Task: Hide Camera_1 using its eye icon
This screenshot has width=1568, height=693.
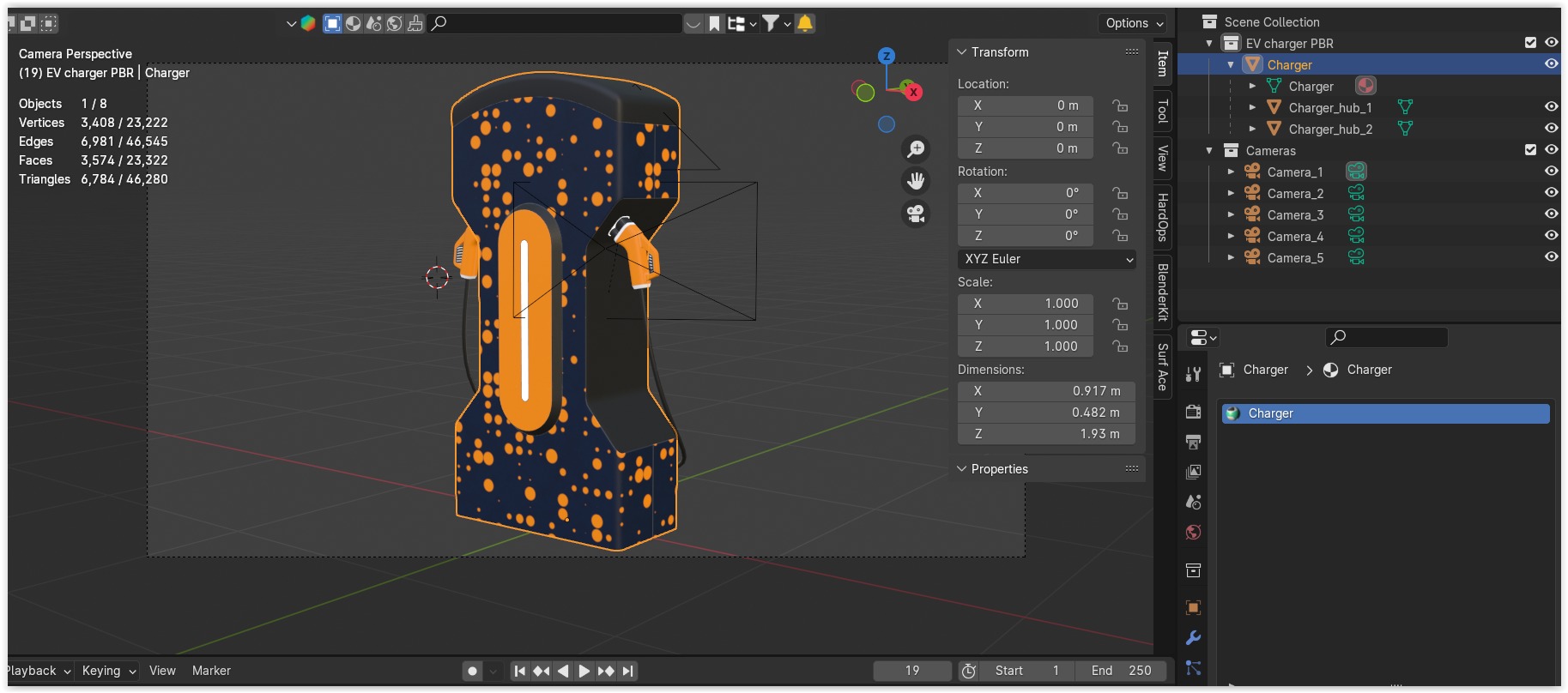Action: [1551, 172]
